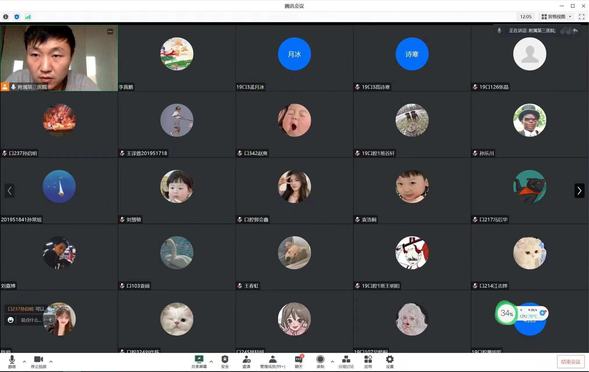Expand camera options arrow beside stop video
This screenshot has height=372, width=589.
51,361
